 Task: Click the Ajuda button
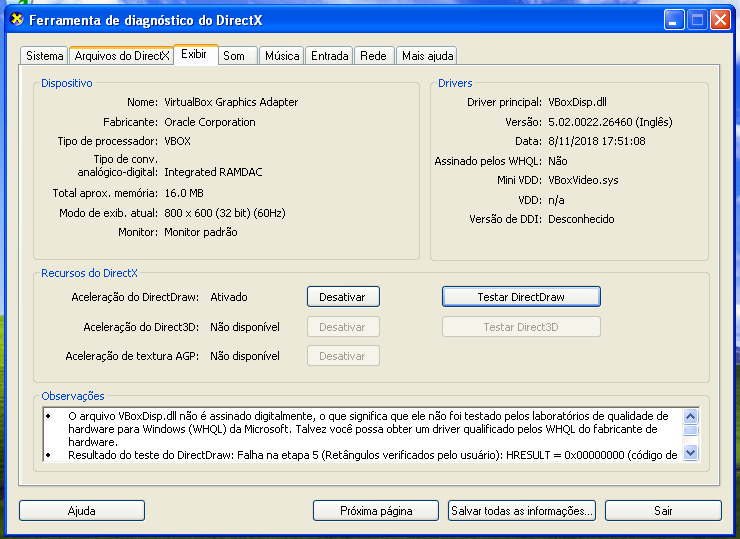click(x=82, y=511)
